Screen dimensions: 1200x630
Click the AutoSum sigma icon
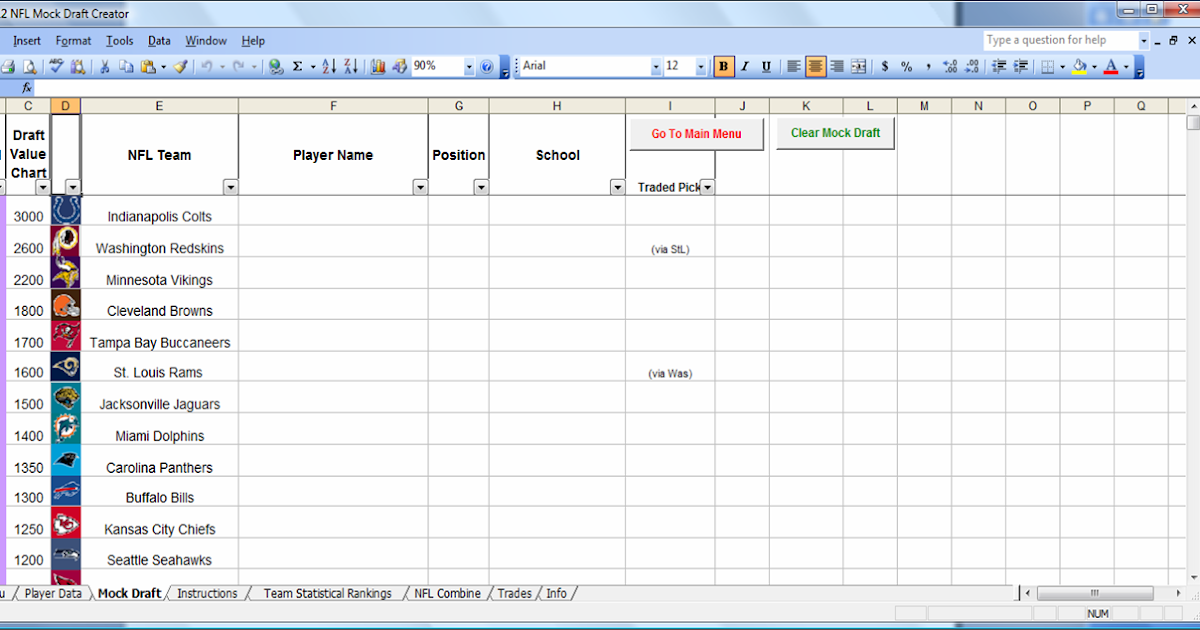[297, 66]
